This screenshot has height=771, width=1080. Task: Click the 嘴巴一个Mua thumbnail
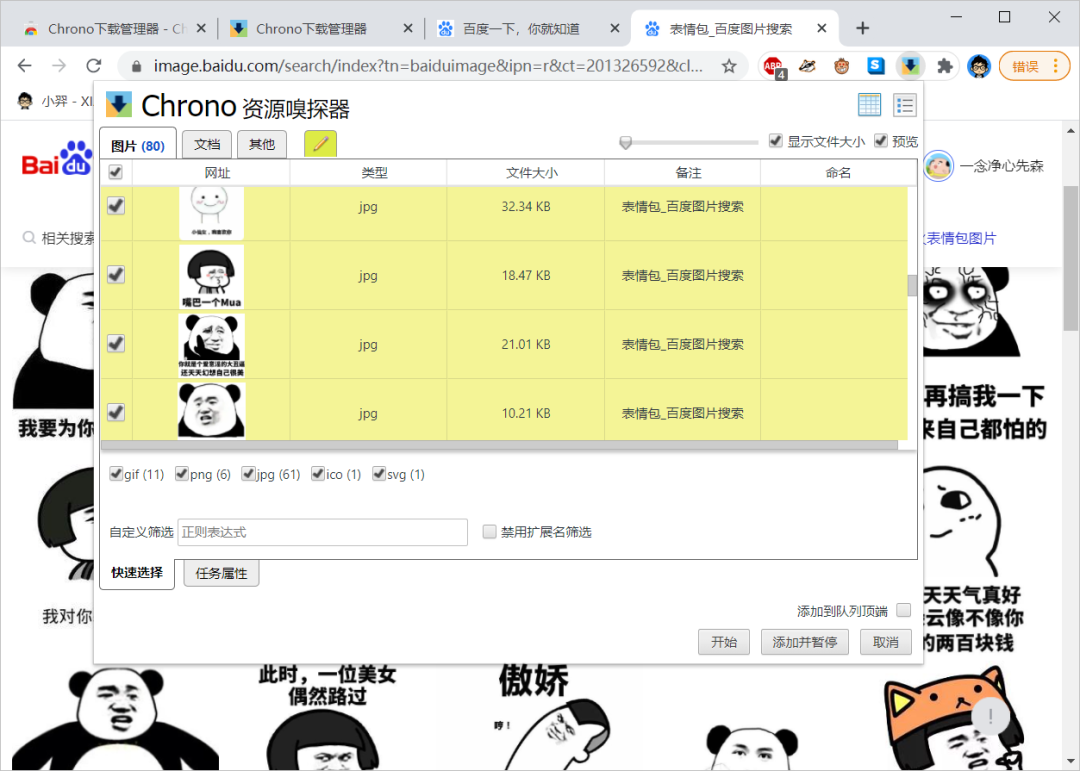point(211,276)
